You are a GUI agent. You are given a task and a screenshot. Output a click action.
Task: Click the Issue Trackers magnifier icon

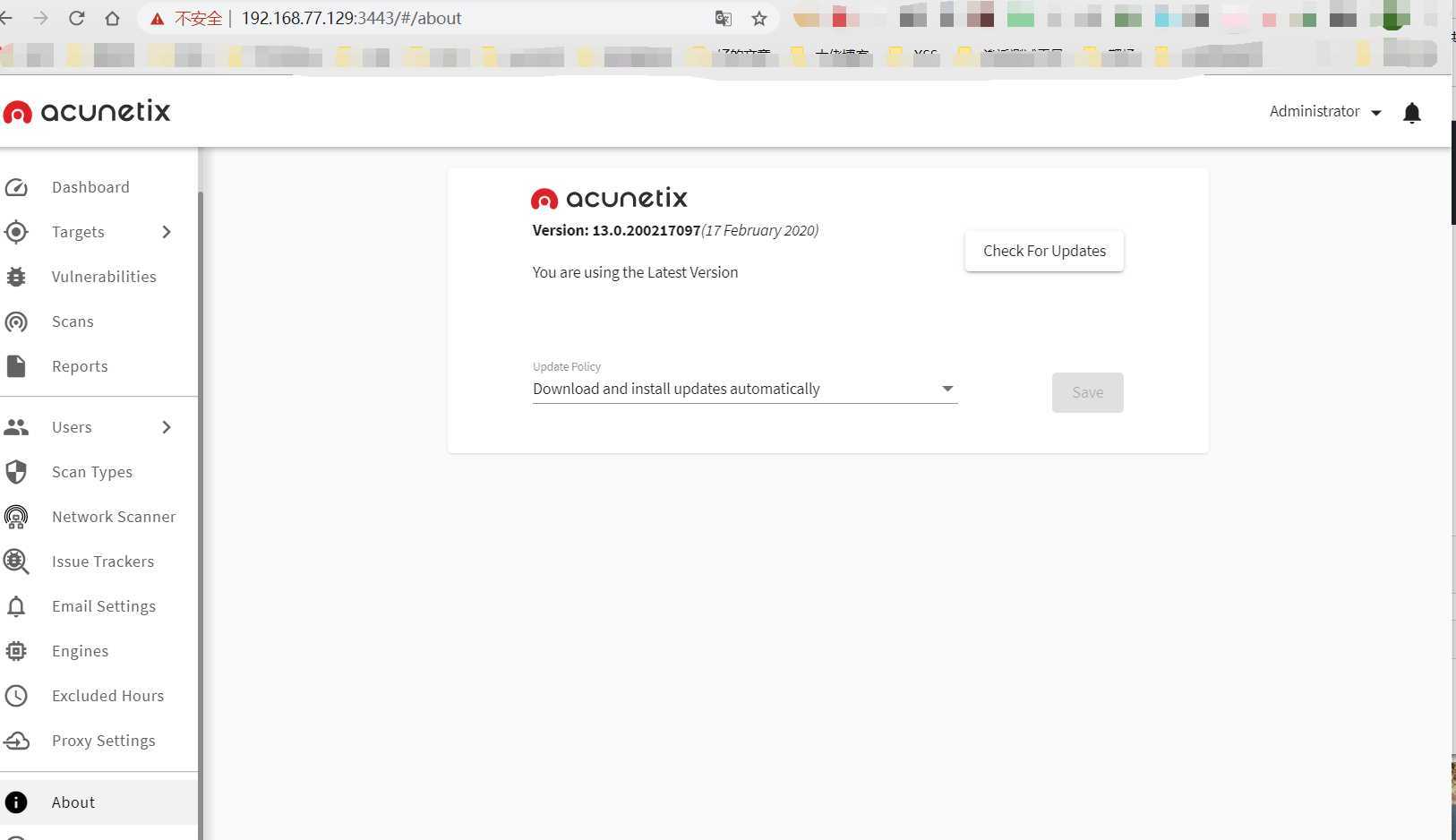point(16,561)
